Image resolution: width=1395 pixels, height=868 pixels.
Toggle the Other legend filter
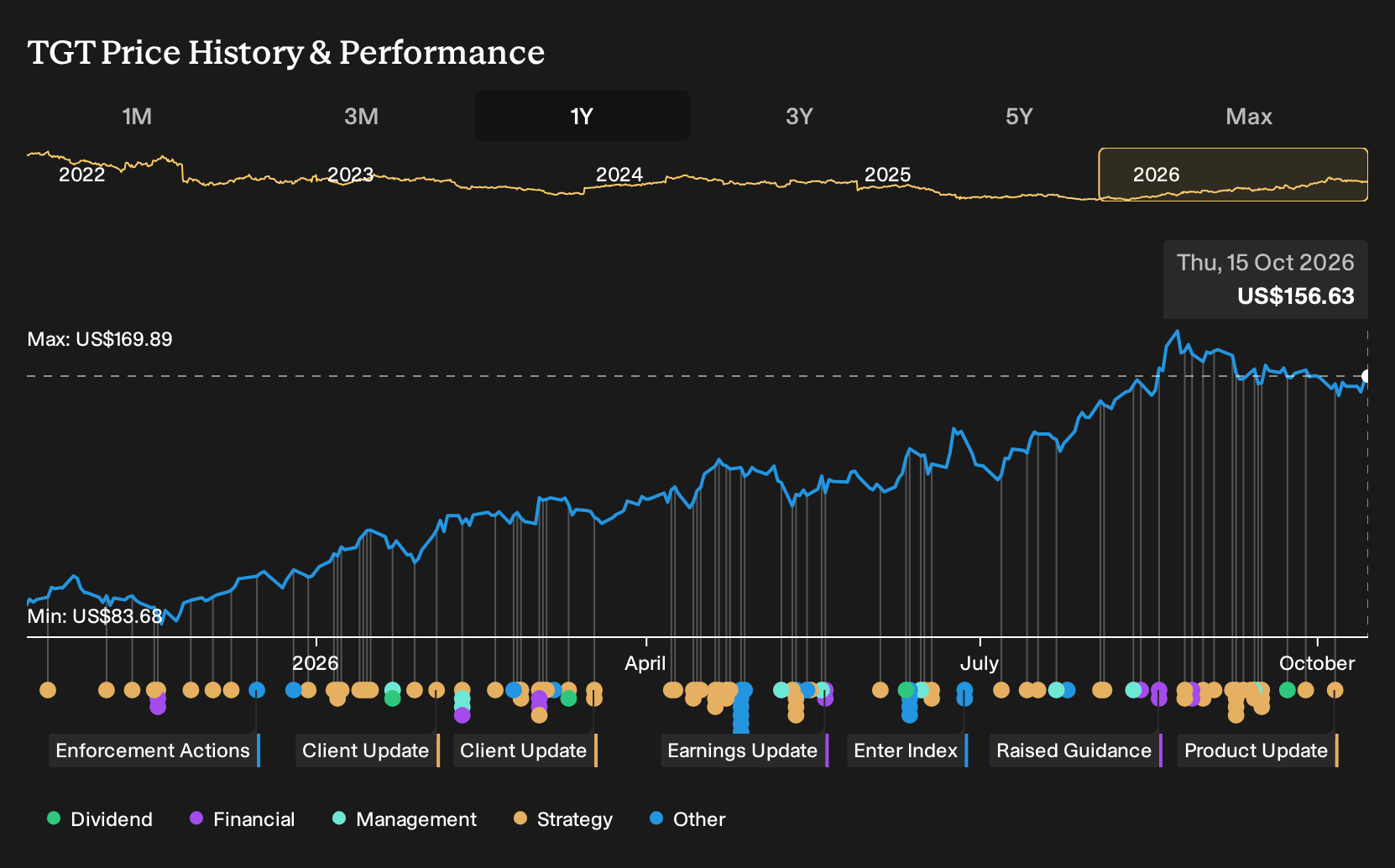tap(687, 819)
